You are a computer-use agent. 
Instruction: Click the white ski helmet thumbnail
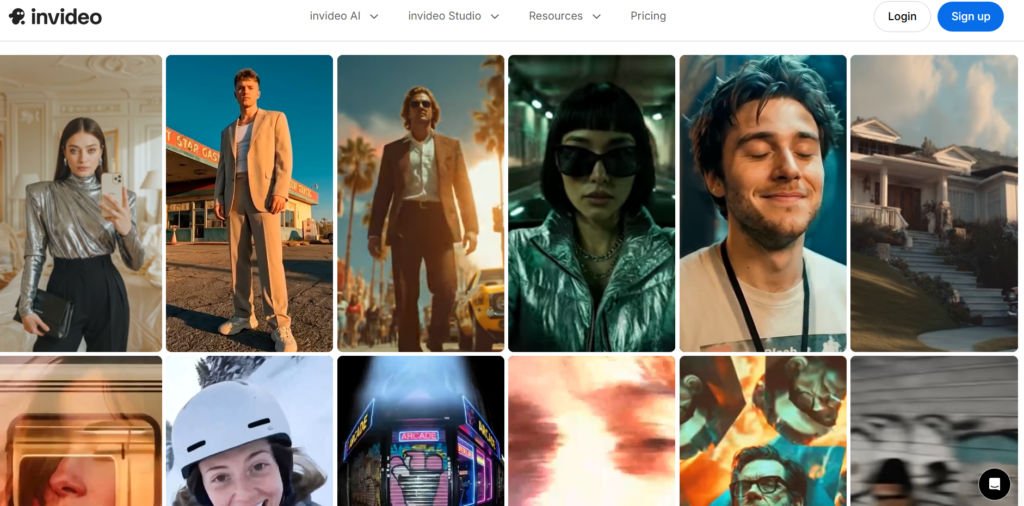click(249, 431)
